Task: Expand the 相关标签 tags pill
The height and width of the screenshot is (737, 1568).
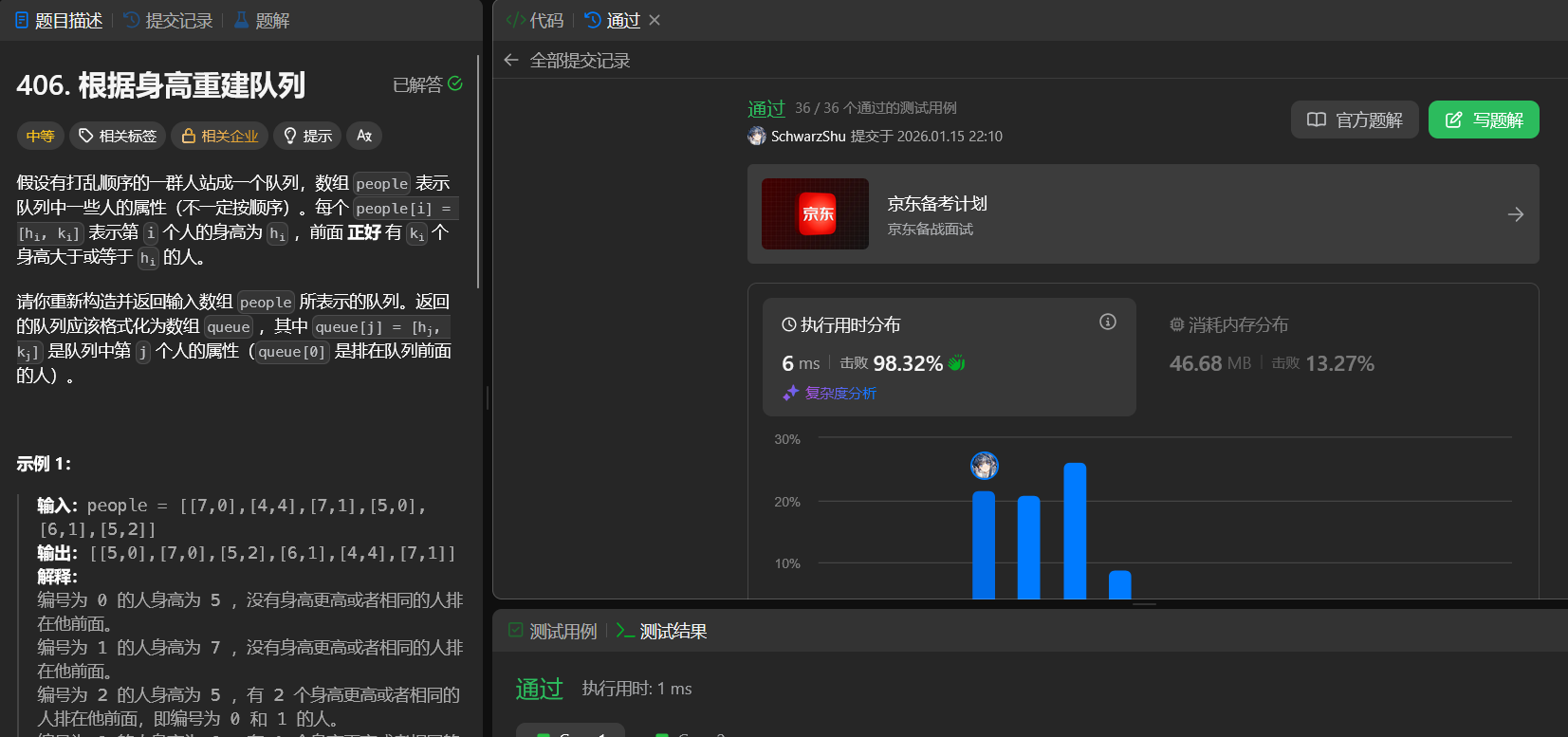Action: (118, 136)
